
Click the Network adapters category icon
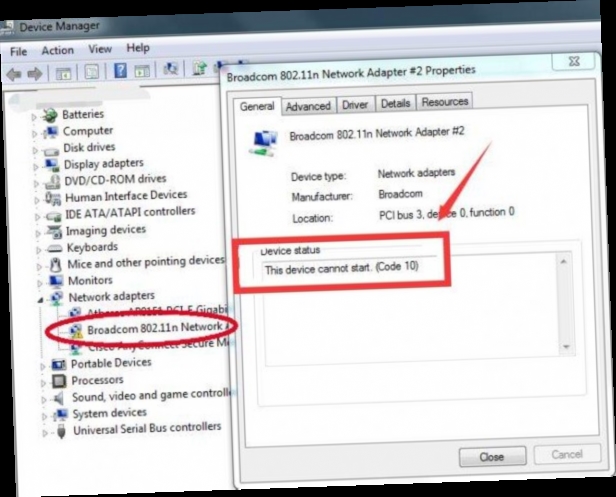click(57, 298)
